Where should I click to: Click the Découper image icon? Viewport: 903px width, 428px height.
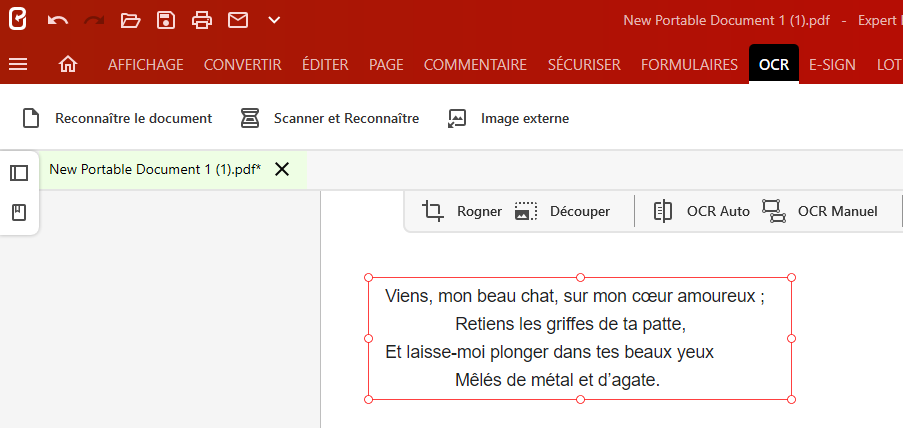coord(526,211)
